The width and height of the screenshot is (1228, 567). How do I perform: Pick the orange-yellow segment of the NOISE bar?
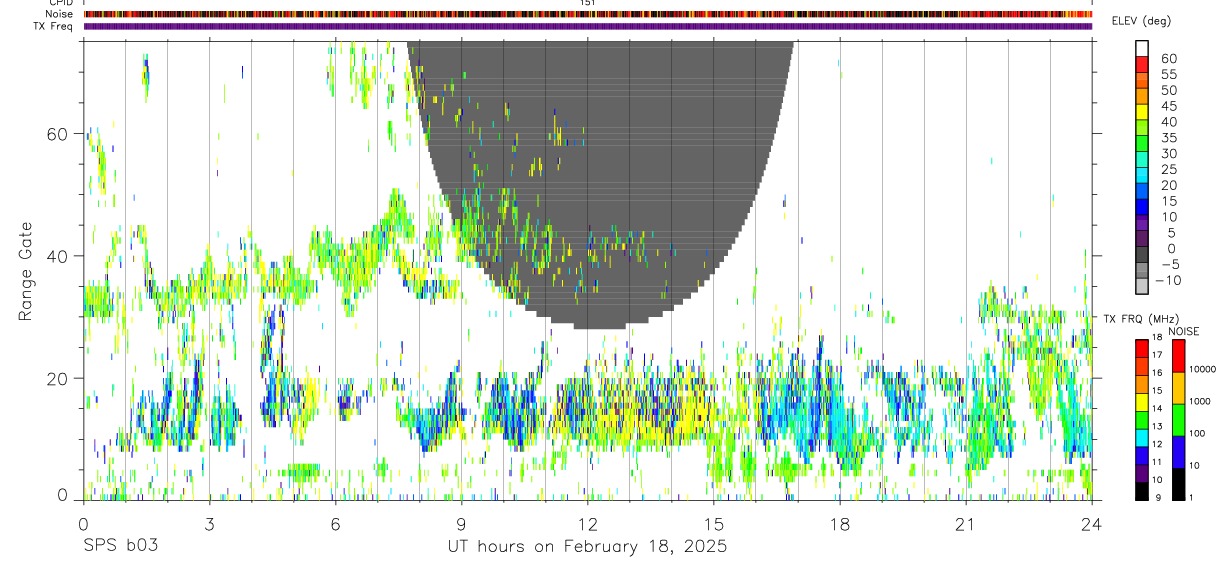[x=1177, y=388]
